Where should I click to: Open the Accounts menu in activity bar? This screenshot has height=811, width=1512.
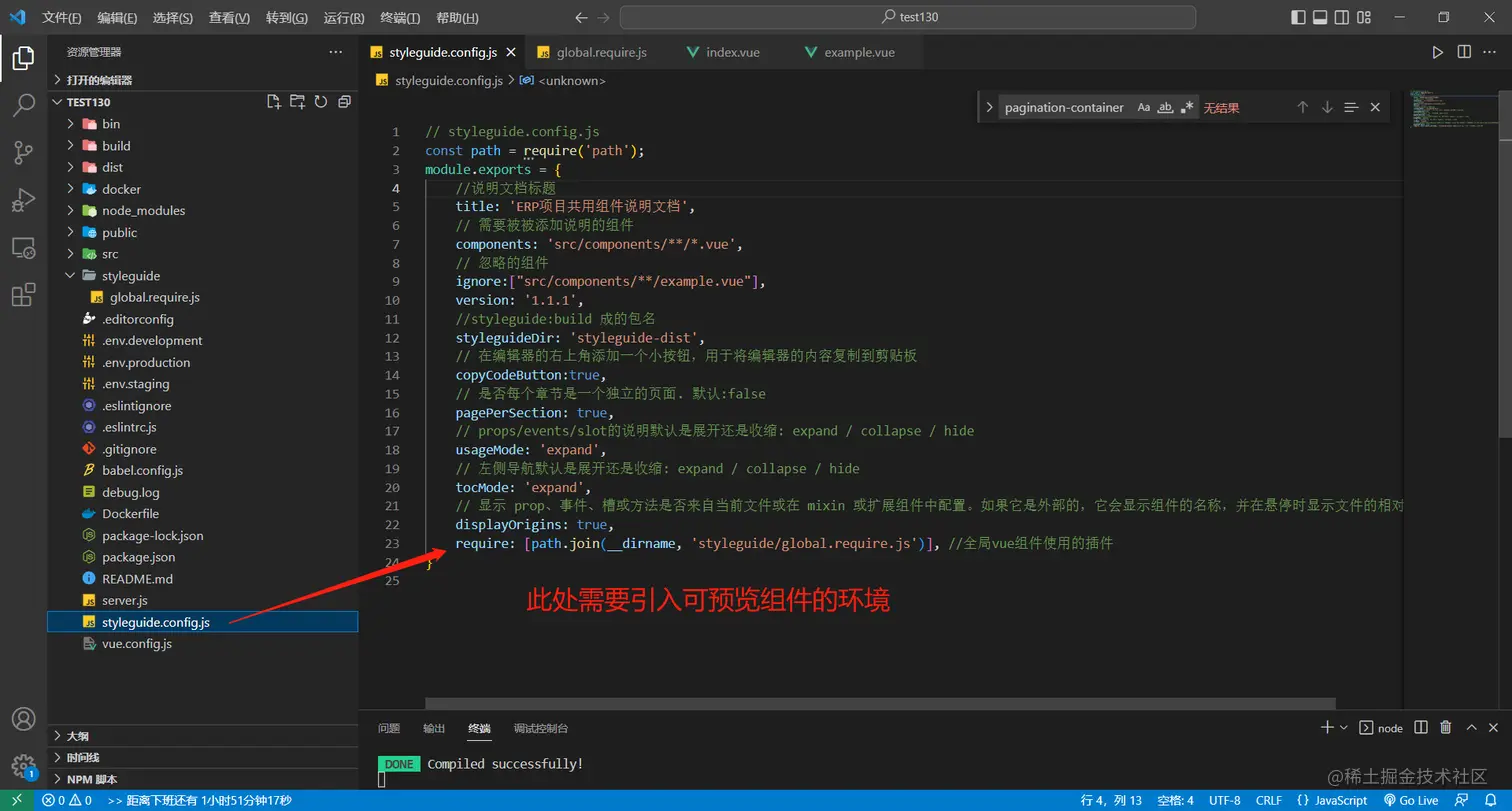[23, 719]
